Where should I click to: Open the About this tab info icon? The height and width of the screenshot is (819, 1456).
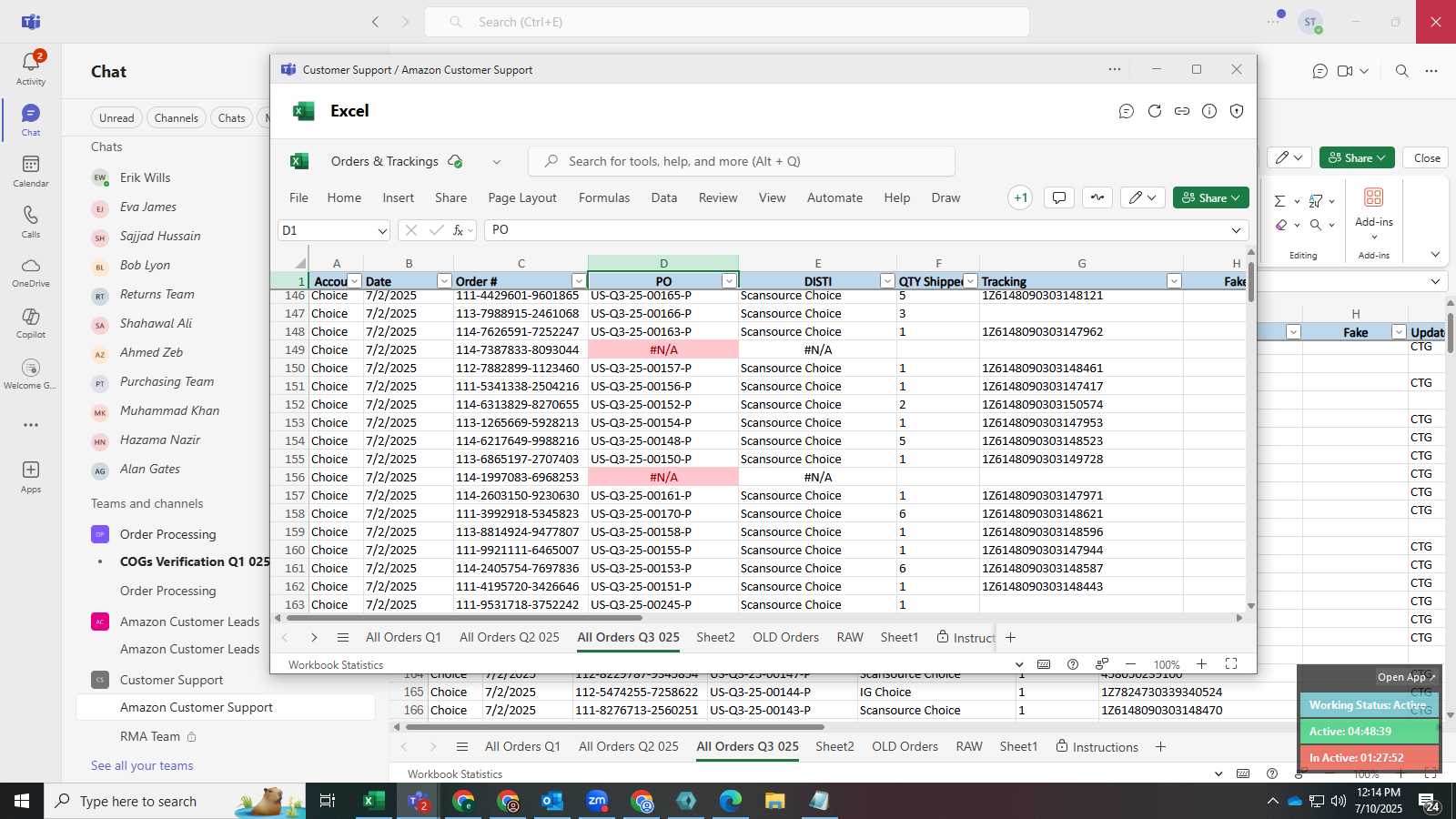pos(1208,111)
